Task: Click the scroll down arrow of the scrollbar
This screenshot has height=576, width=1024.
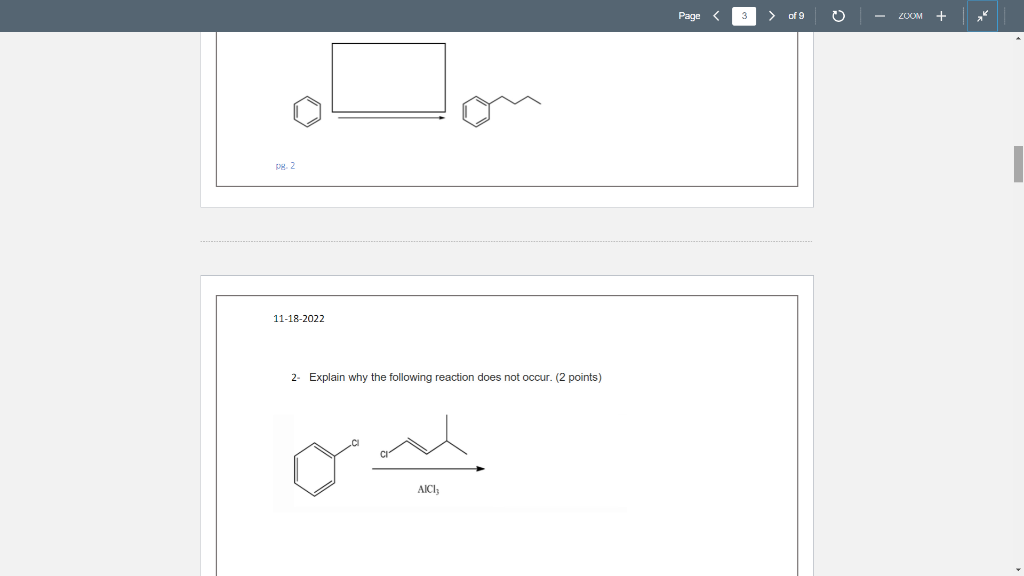Action: pos(1018,570)
